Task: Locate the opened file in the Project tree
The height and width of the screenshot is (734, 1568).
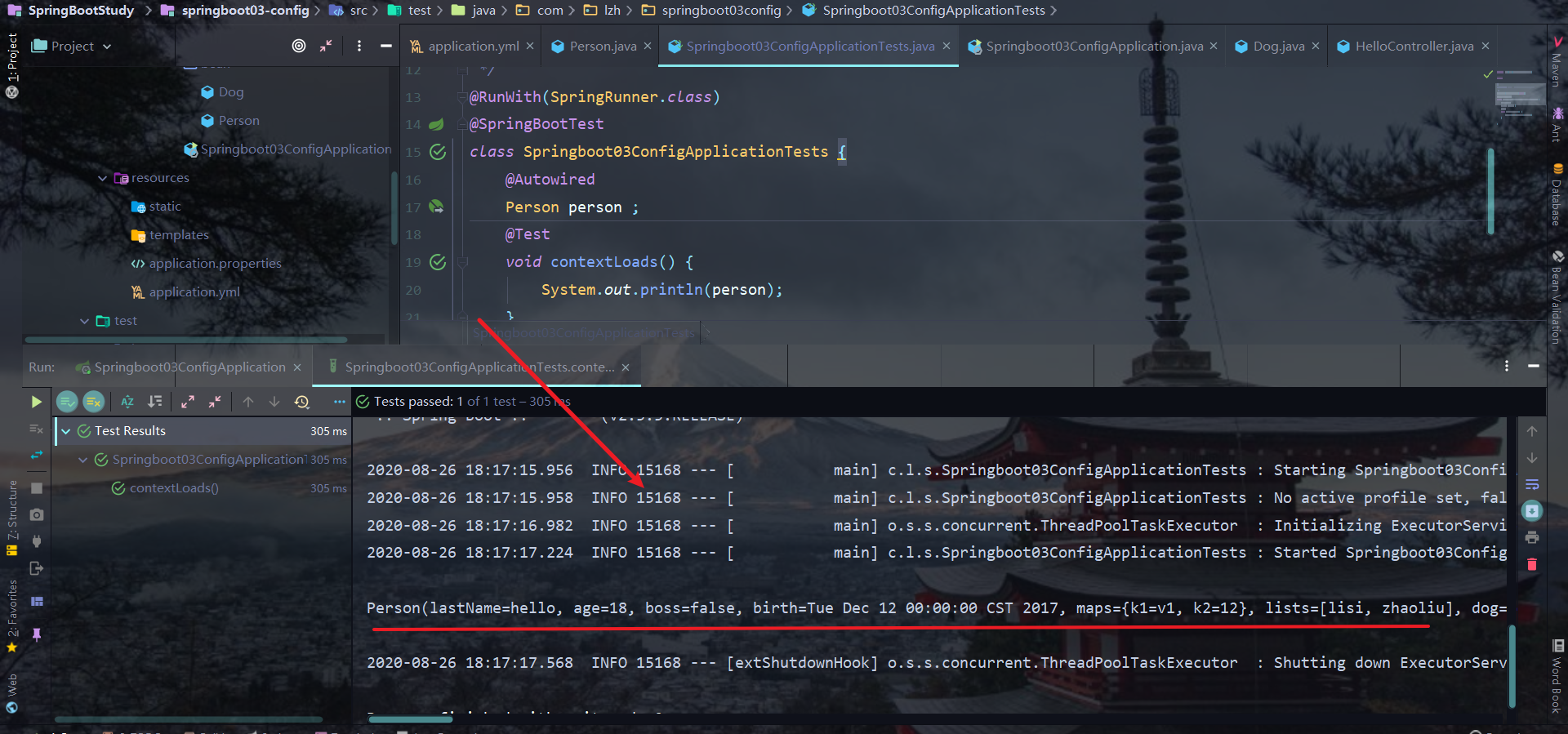Action: point(299,47)
